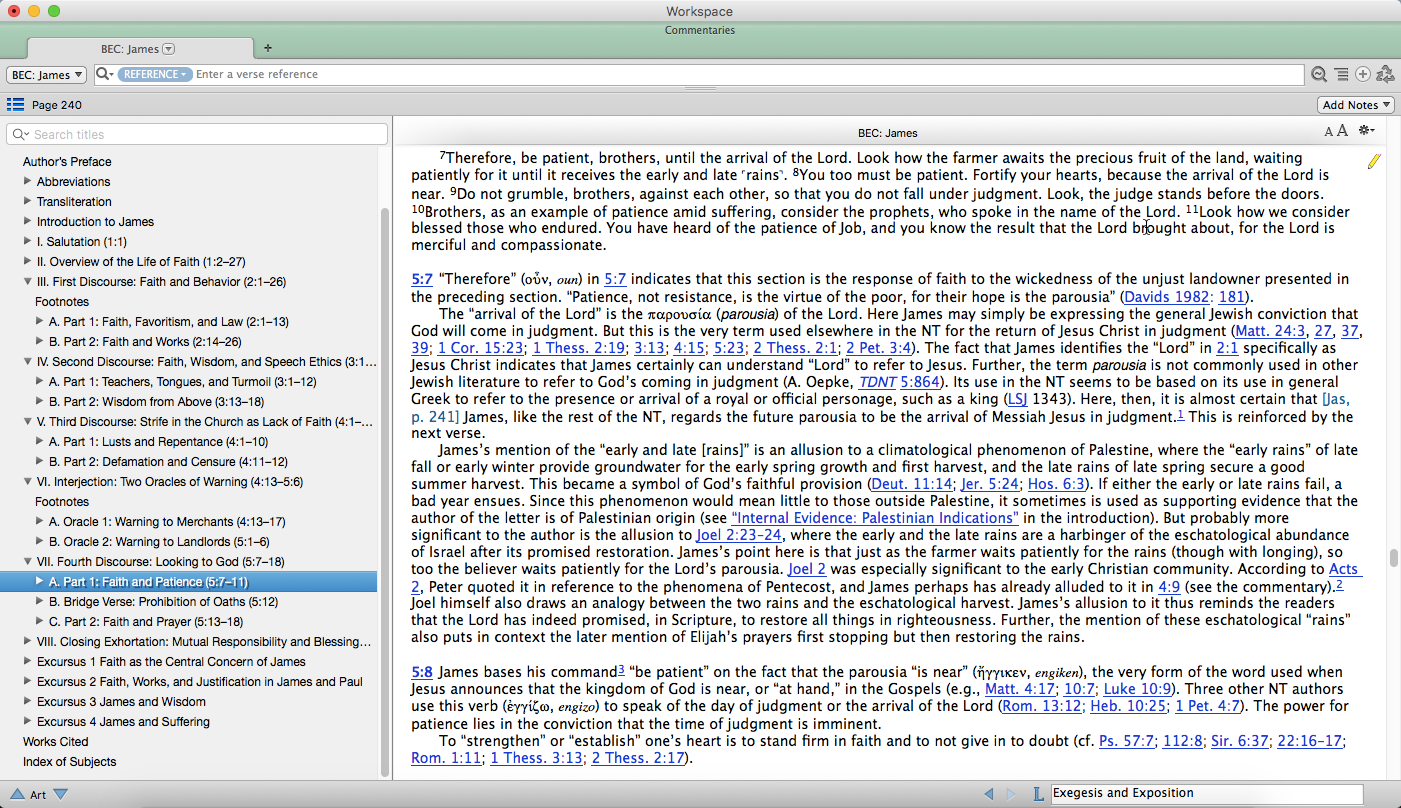
Task: Click footnote 3 after "command"
Action: (621, 669)
